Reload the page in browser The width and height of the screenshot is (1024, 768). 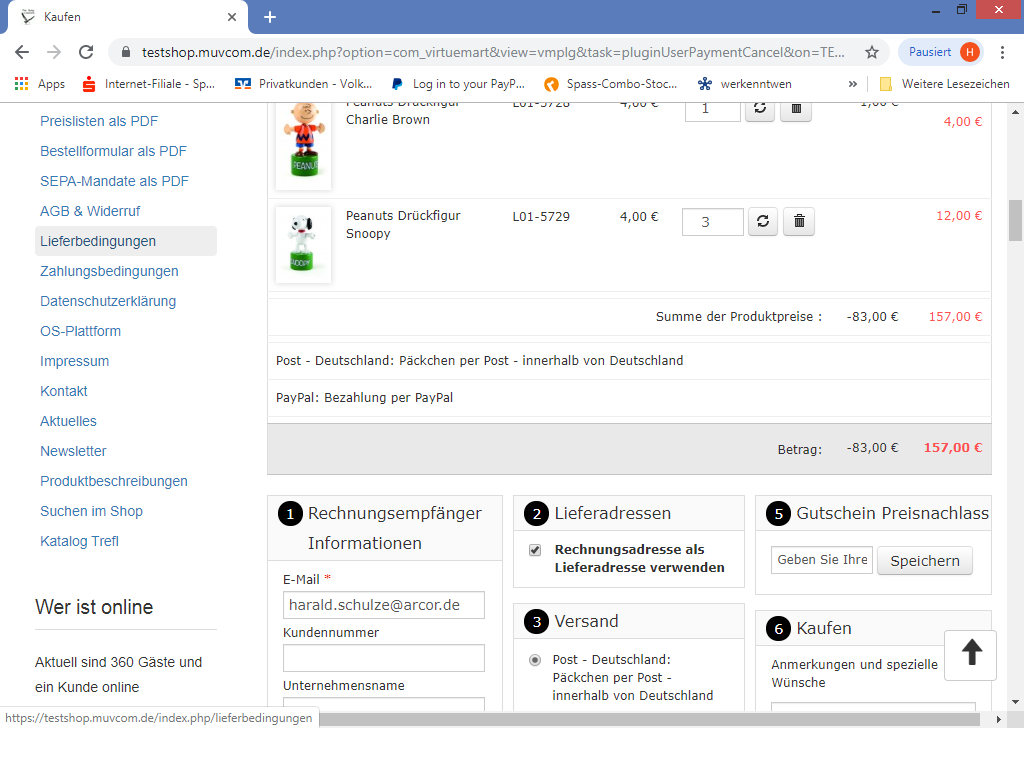click(x=86, y=52)
